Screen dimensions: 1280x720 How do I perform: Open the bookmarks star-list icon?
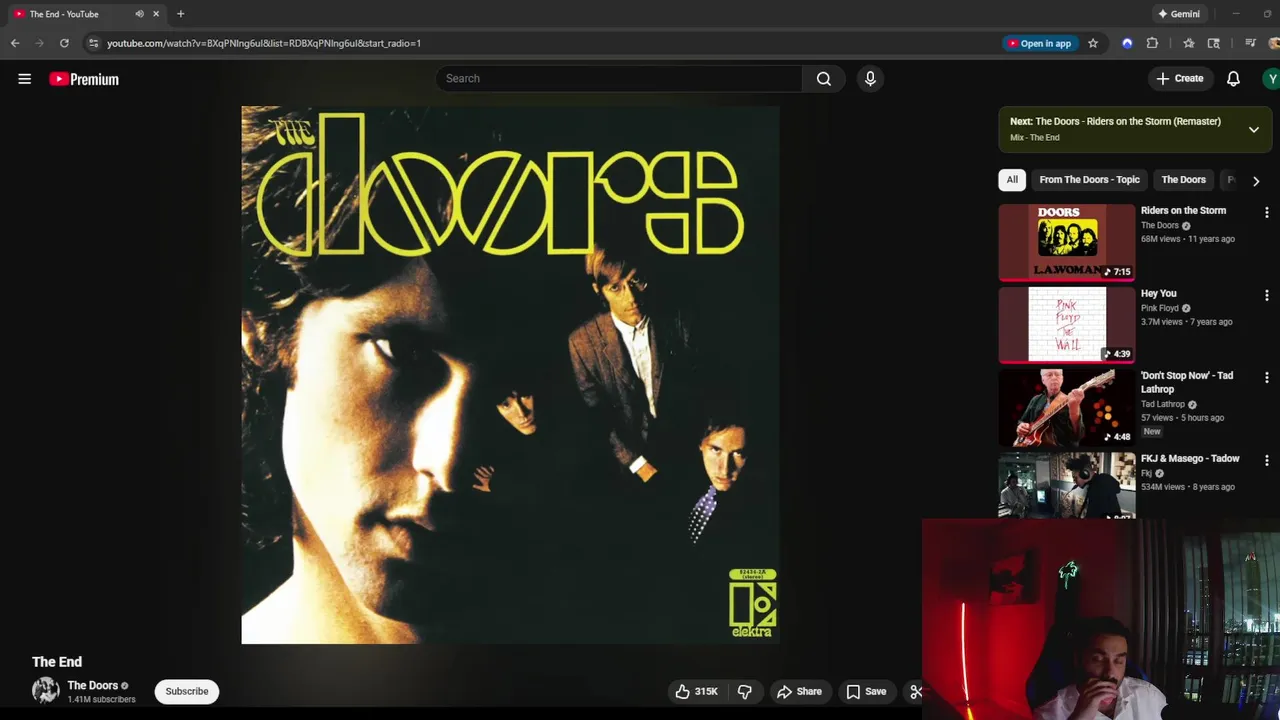tap(1188, 43)
